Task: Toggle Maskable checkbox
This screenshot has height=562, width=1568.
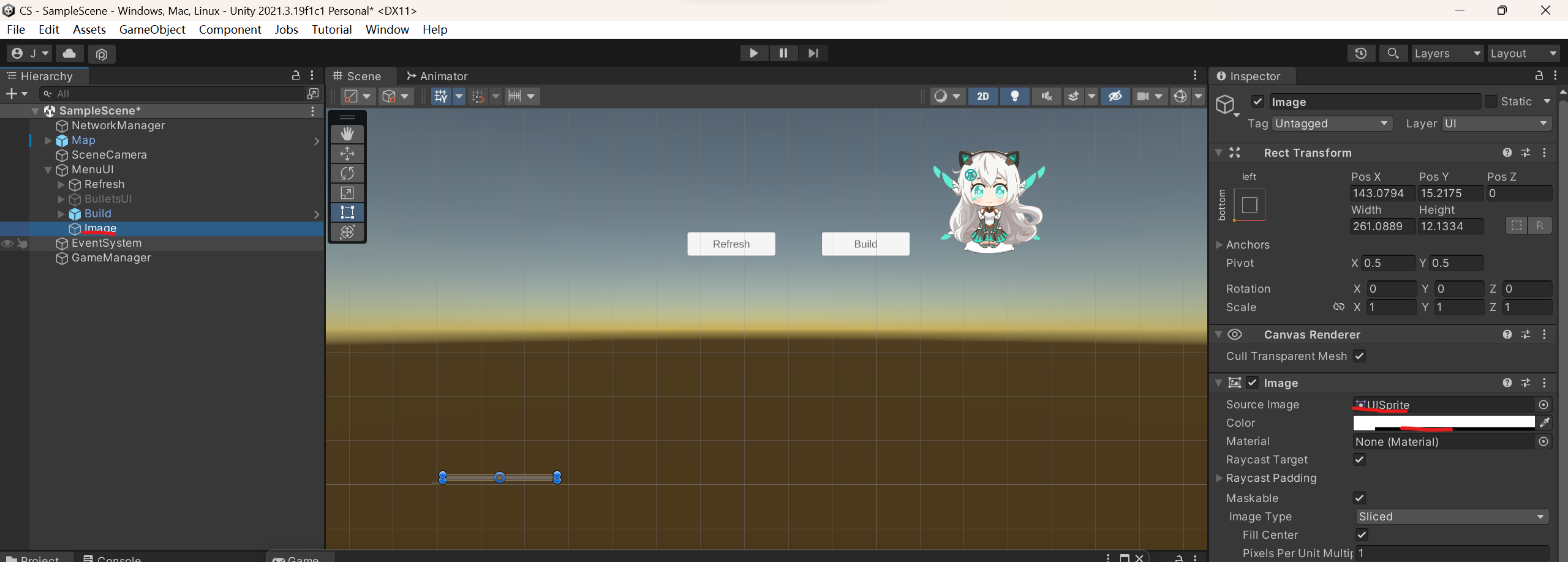Action: pos(1359,498)
